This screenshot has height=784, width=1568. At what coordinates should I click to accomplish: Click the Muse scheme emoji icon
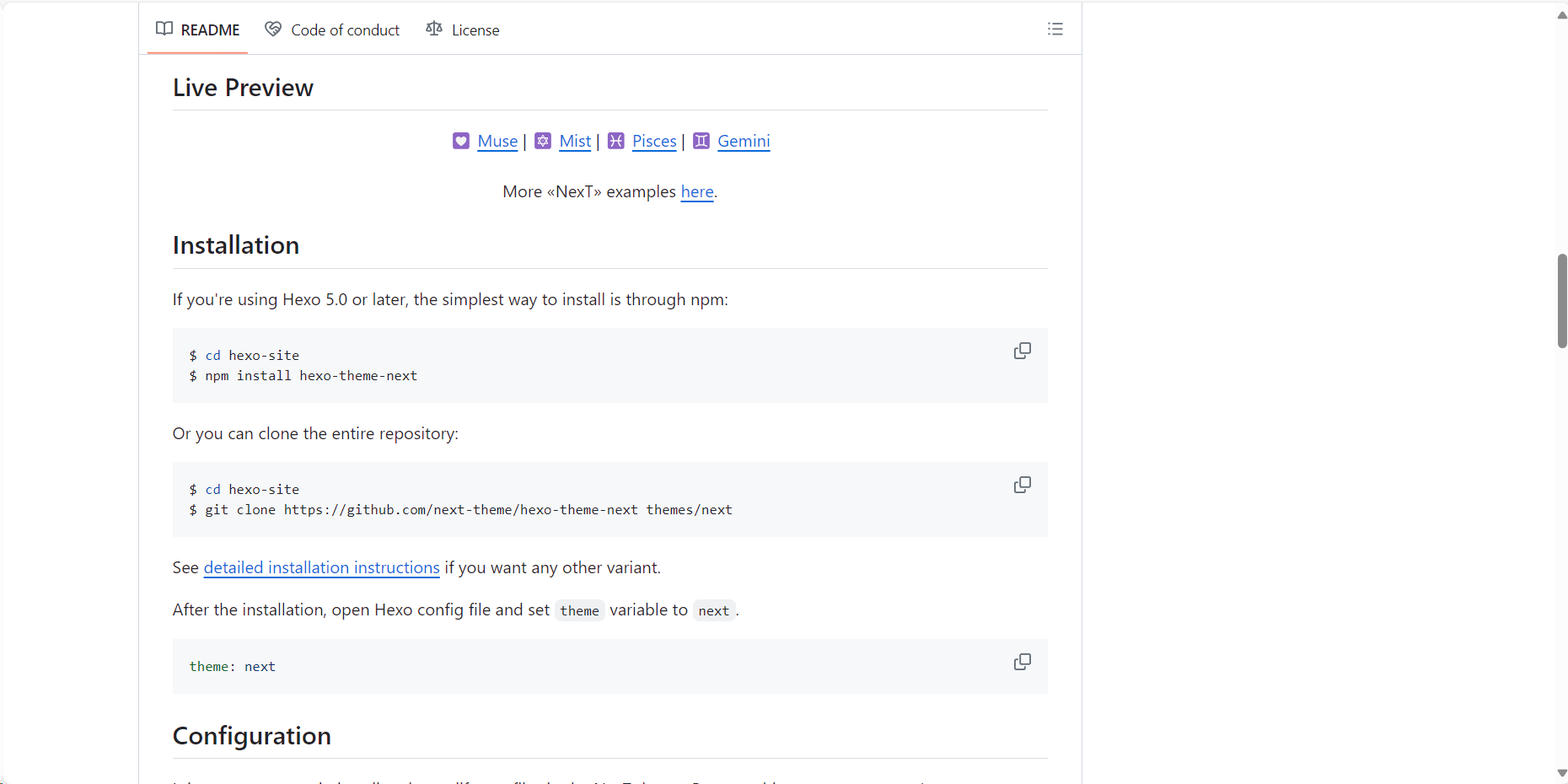(461, 141)
